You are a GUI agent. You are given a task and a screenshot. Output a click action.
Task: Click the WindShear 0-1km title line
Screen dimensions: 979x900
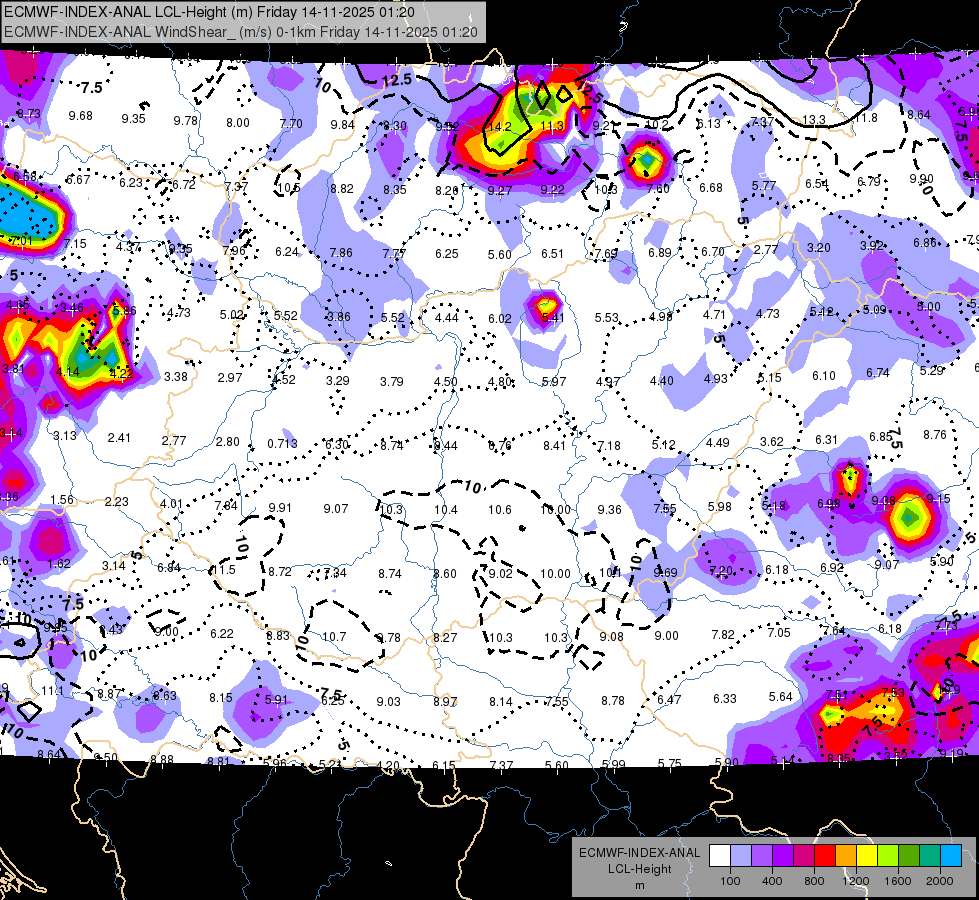[240, 32]
